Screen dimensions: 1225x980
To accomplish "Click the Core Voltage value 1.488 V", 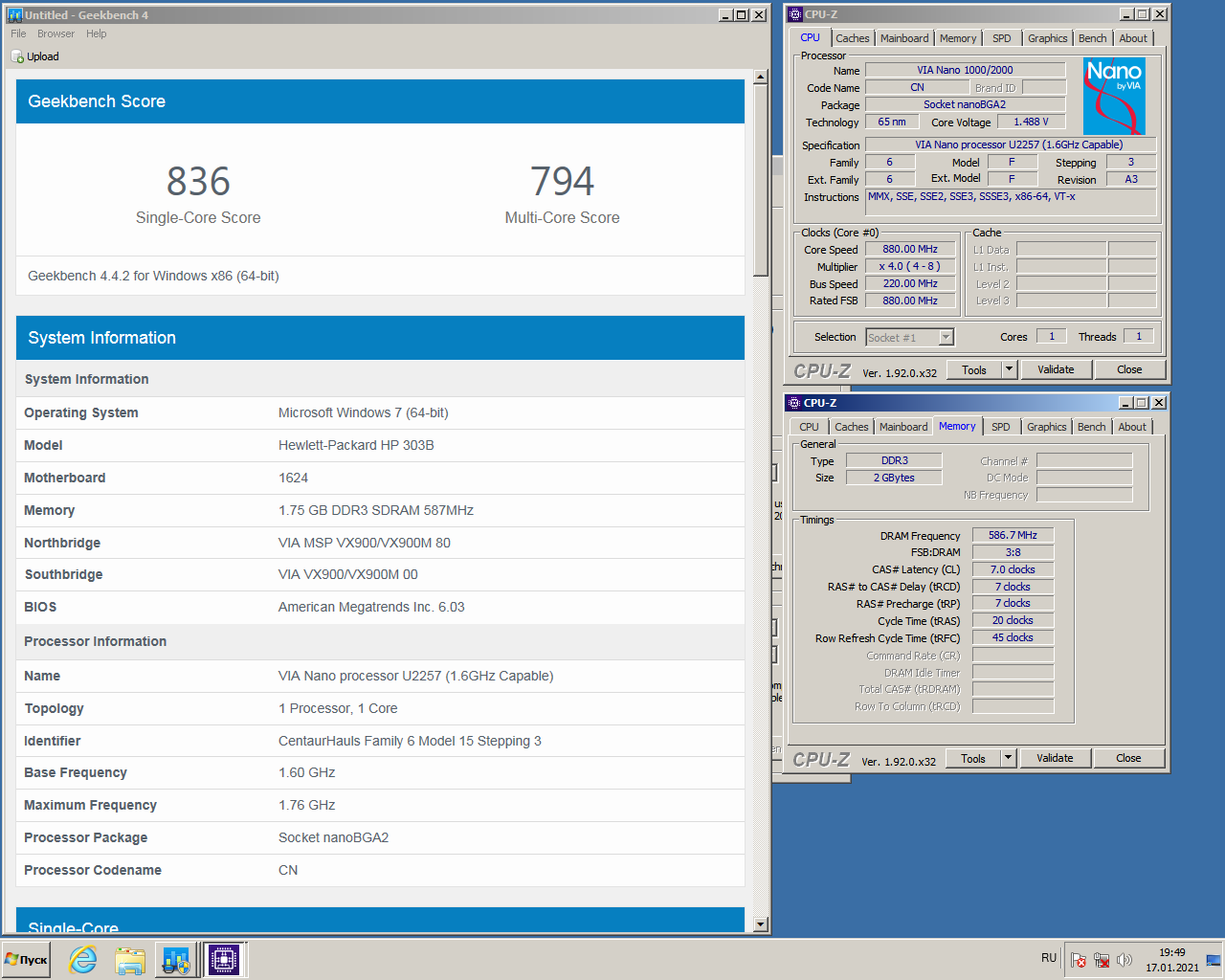I will point(1032,122).
